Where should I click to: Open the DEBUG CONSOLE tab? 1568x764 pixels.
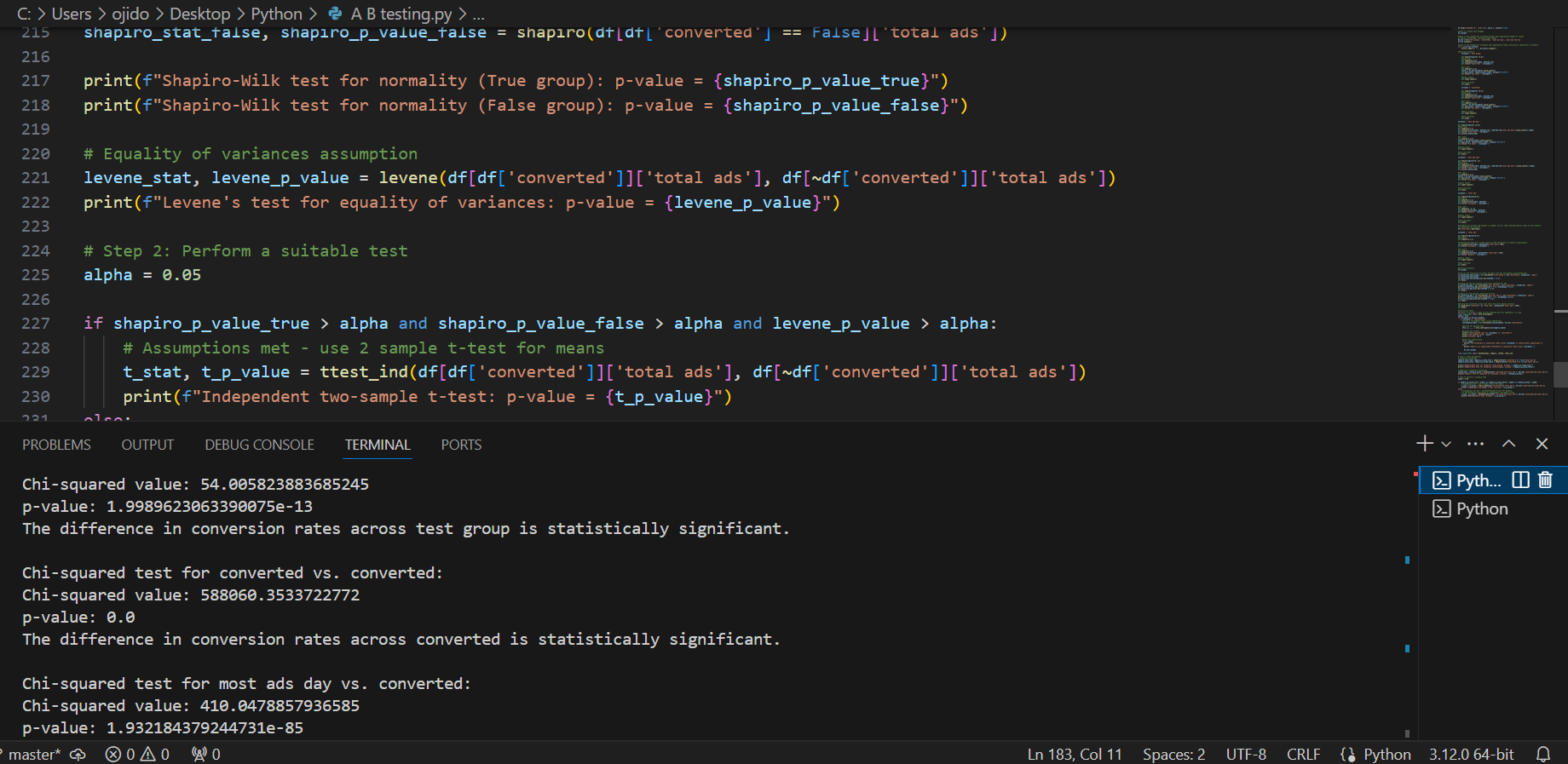click(259, 445)
